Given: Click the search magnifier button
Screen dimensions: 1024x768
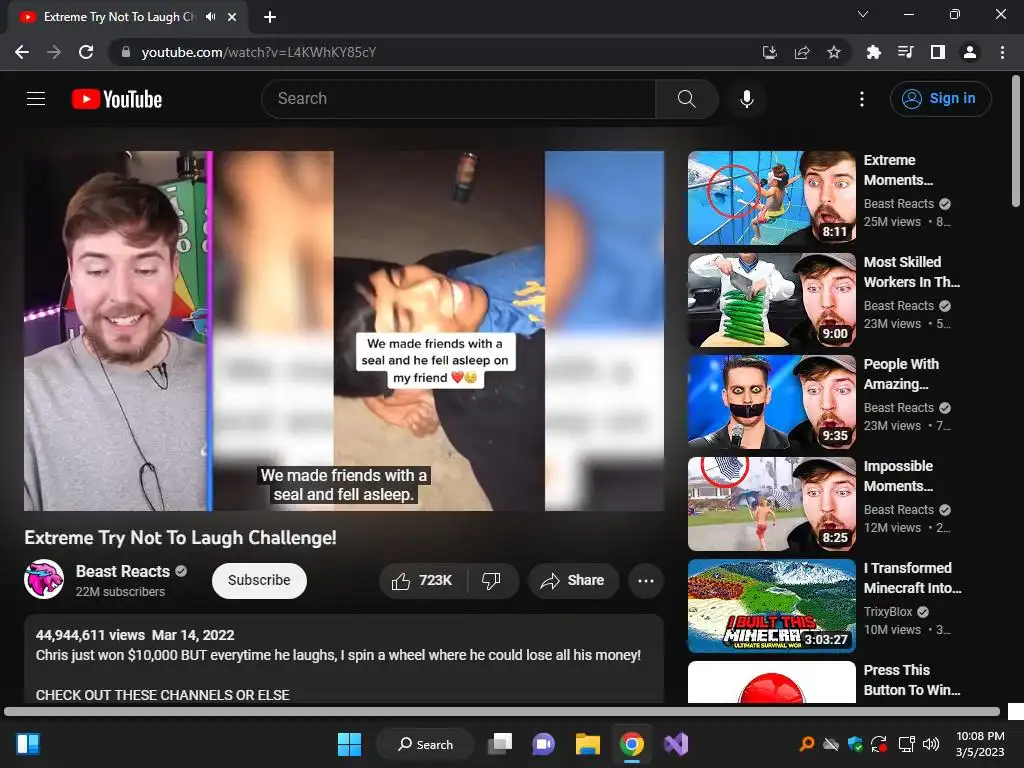Looking at the screenshot, I should tap(686, 99).
